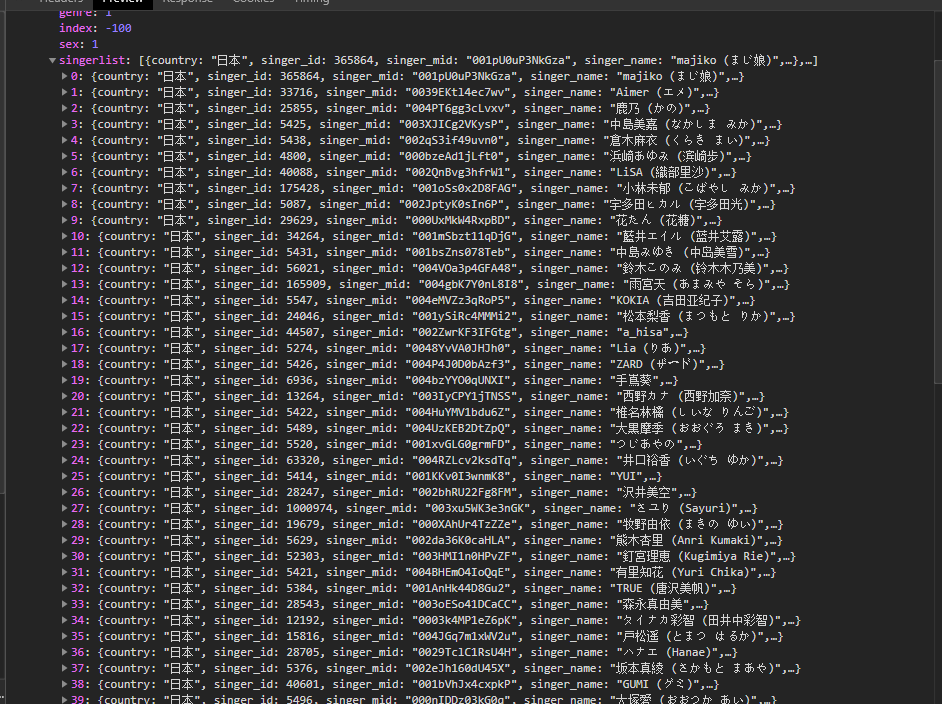Image resolution: width=942 pixels, height=704 pixels.
Task: Expand item 2 with singer_id 25855
Action: [64, 108]
